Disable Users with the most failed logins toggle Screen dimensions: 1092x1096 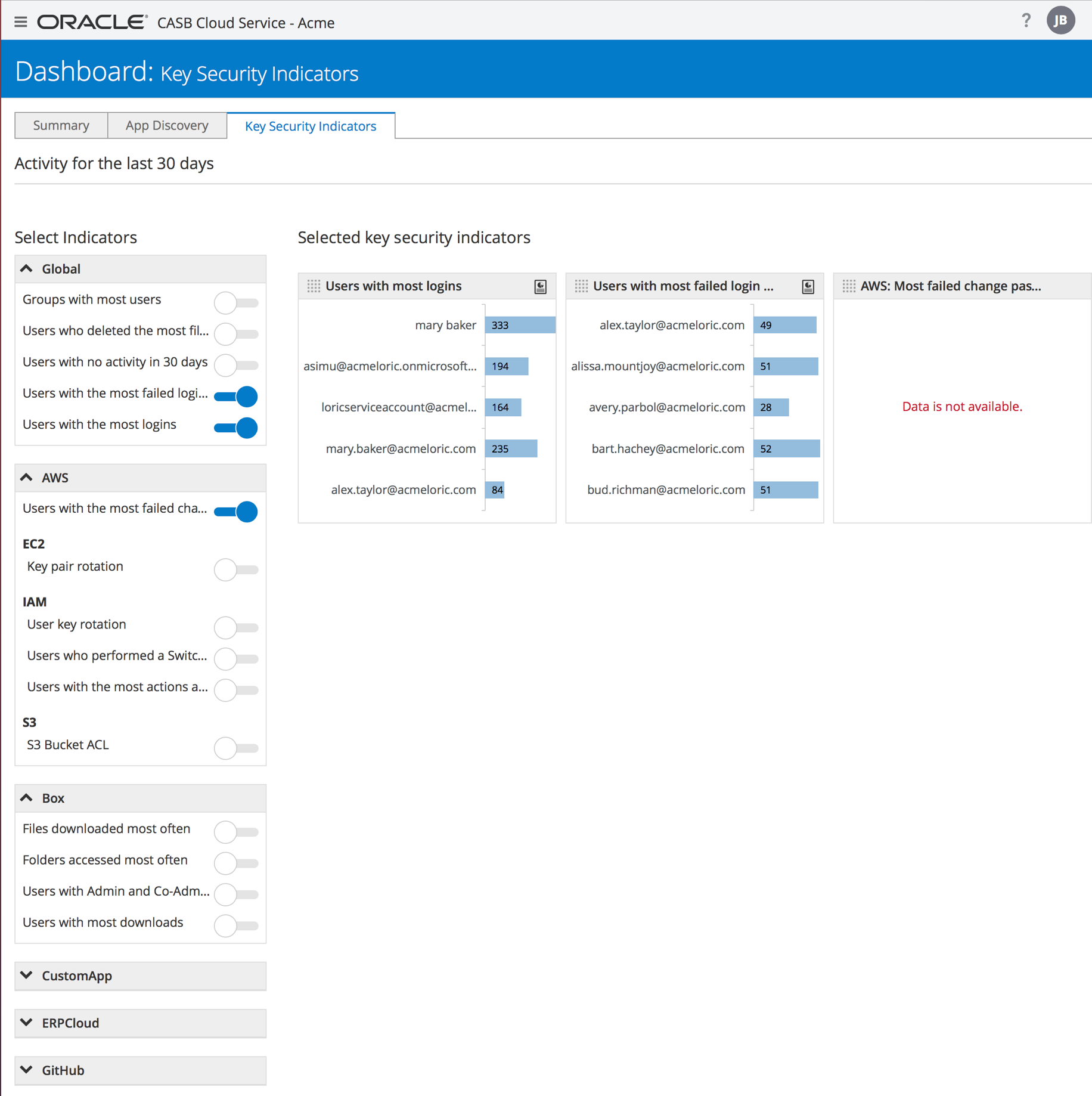(x=236, y=397)
